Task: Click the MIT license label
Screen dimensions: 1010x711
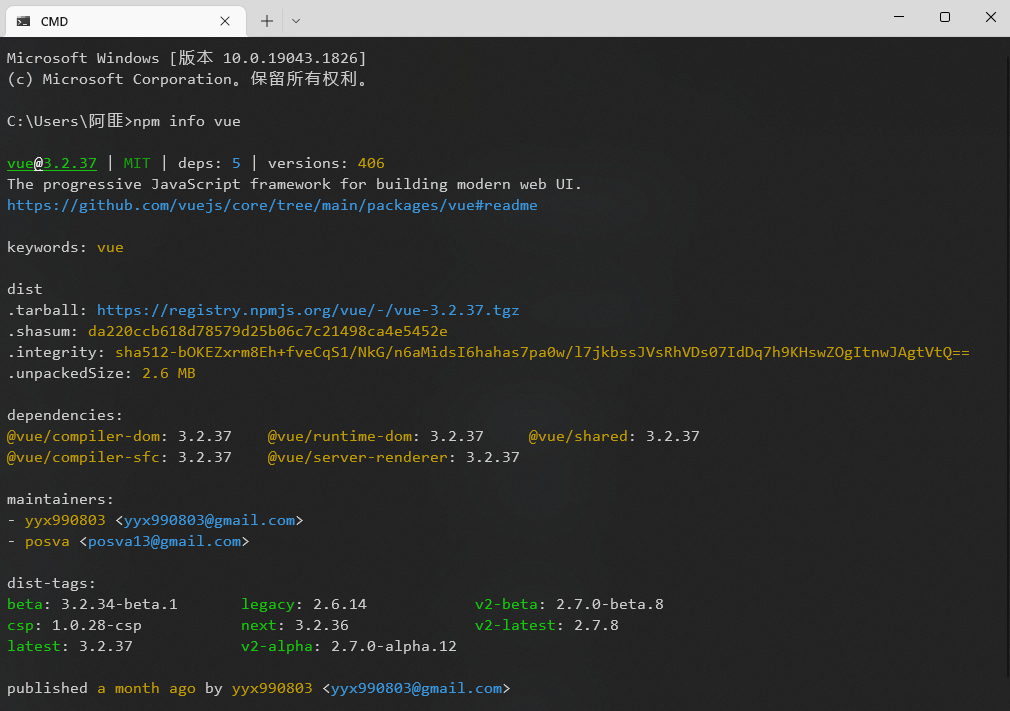Action: [x=137, y=164]
